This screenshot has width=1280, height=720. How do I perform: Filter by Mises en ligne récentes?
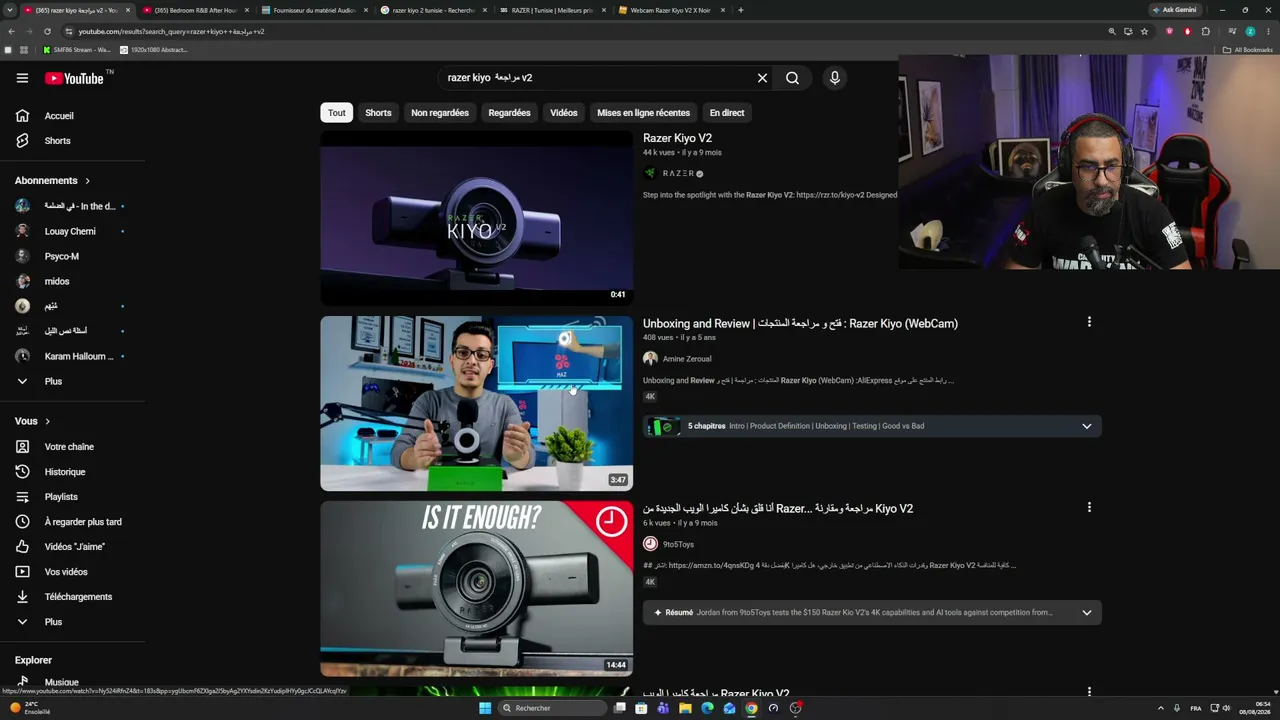643,113
